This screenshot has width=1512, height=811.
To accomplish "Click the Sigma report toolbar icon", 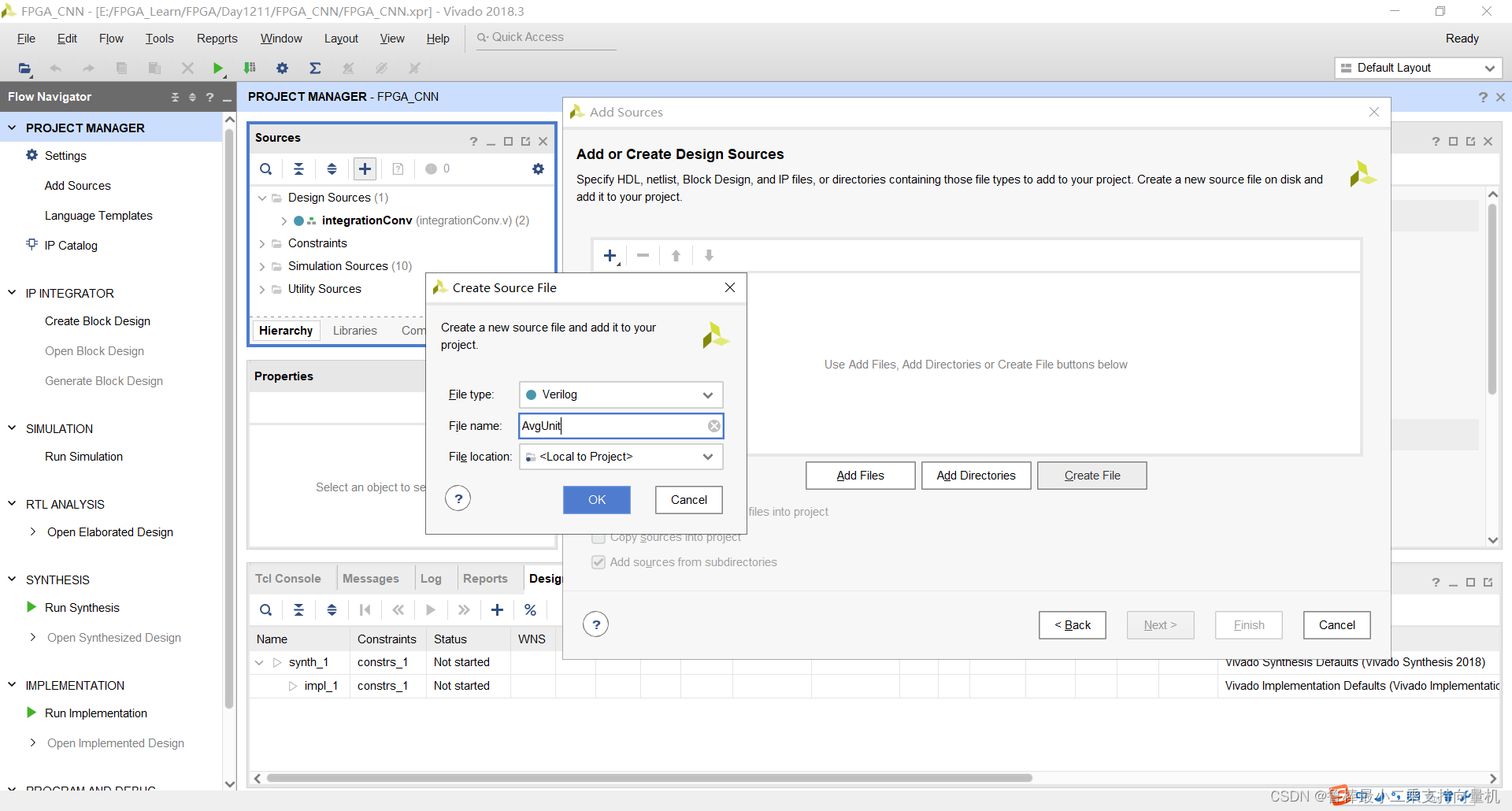I will 315,69.
